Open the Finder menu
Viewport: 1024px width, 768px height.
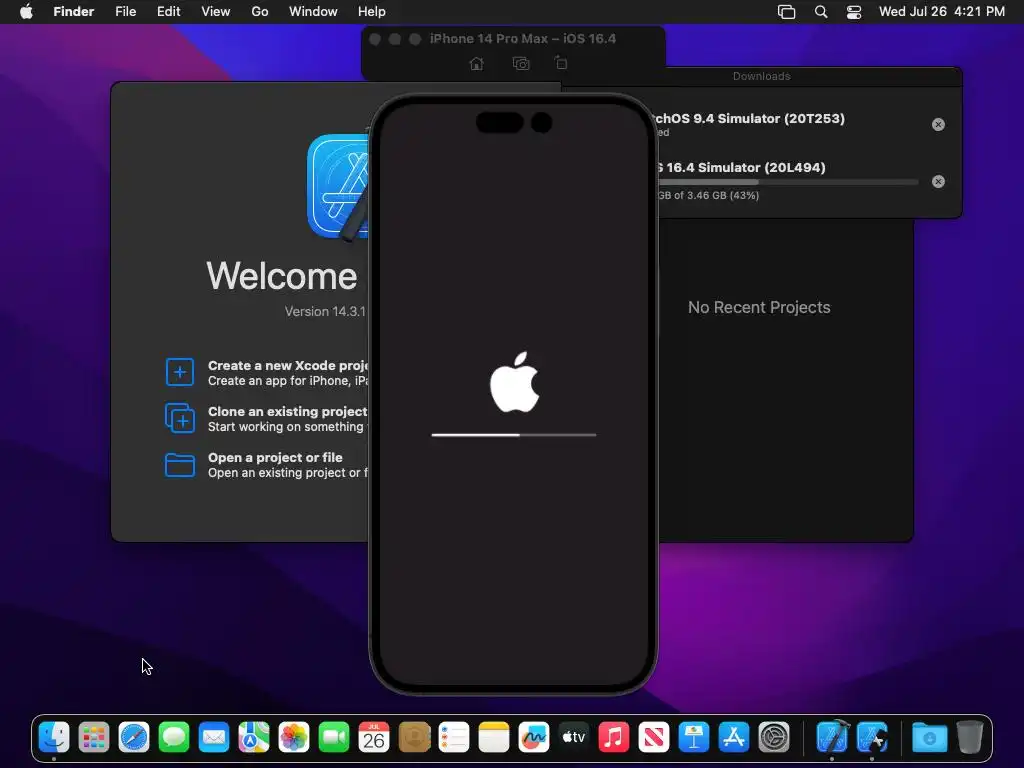point(74,12)
